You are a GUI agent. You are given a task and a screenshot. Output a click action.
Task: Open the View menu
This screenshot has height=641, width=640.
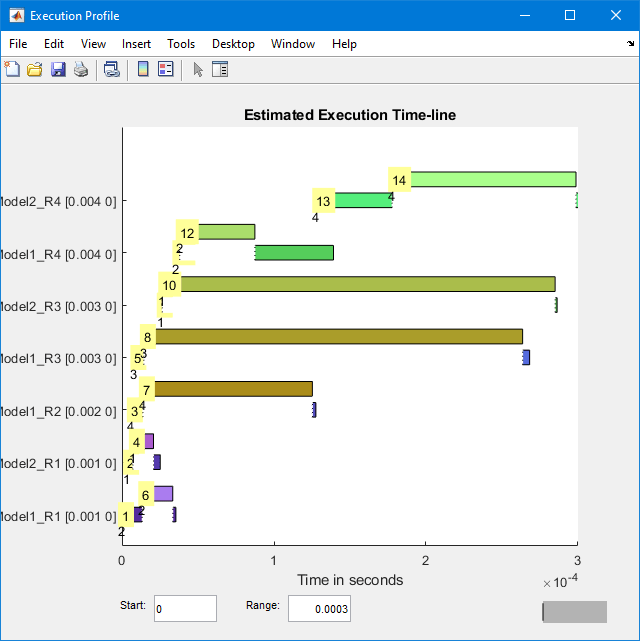[93, 44]
